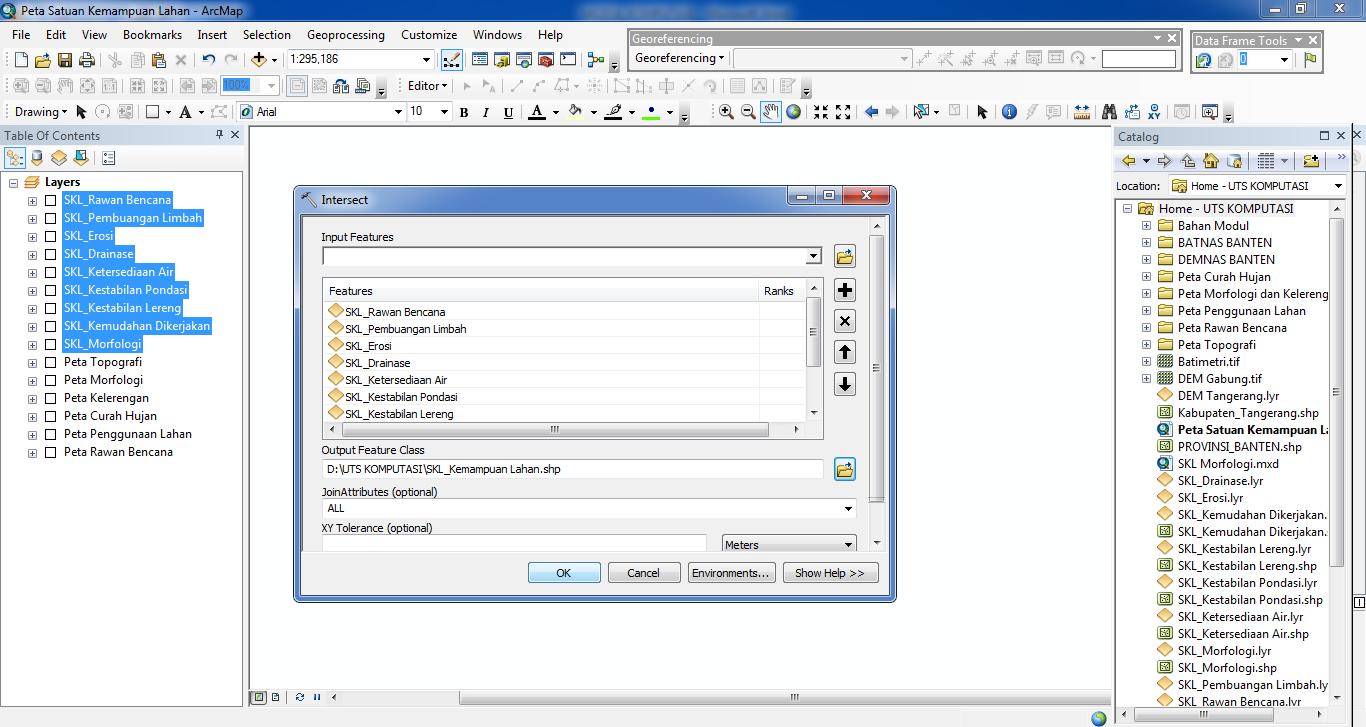Screen dimensions: 1366x727
Task: Open the Geoprocessing menu
Action: (x=346, y=34)
